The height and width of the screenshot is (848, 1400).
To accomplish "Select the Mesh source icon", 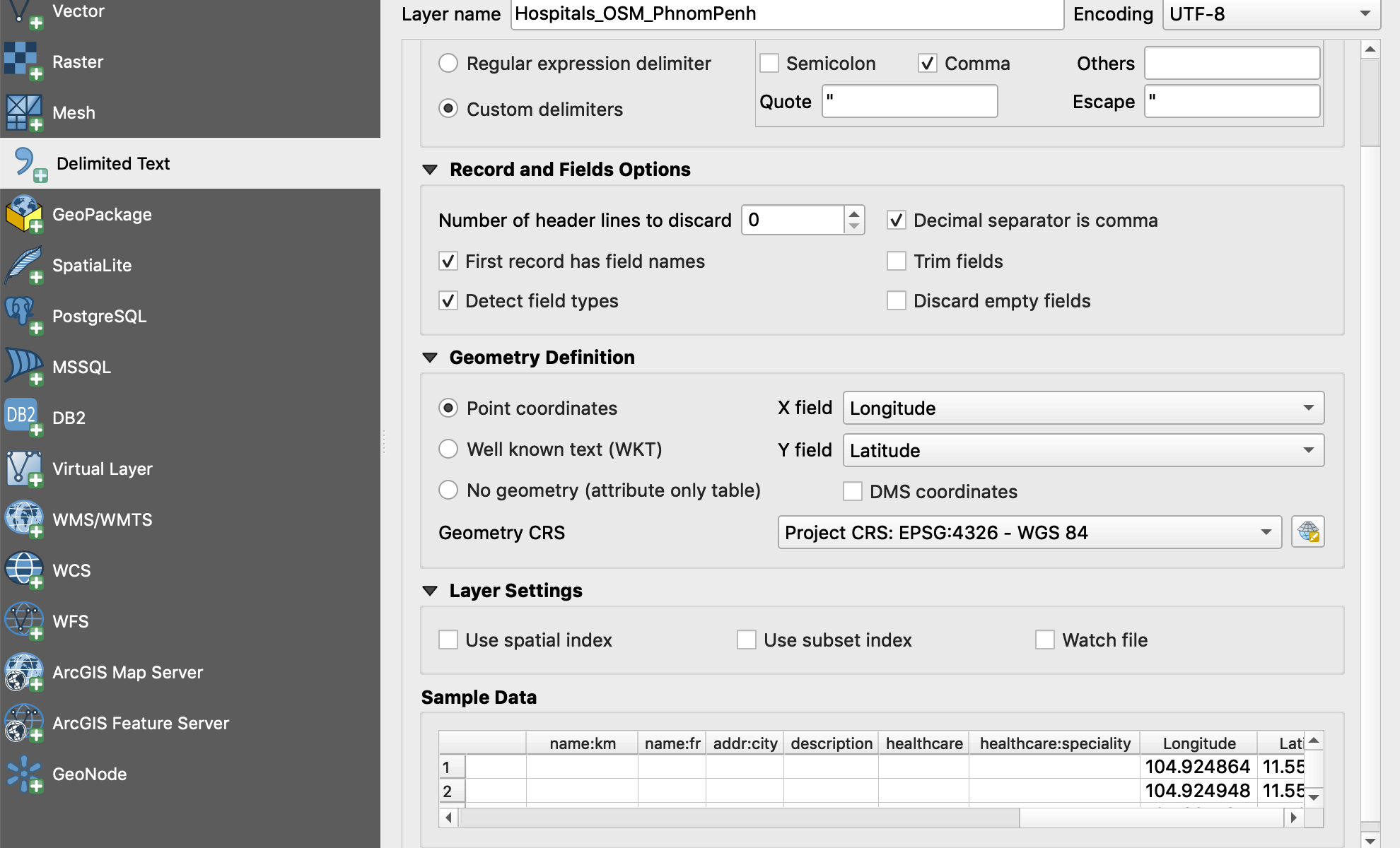I will [24, 112].
